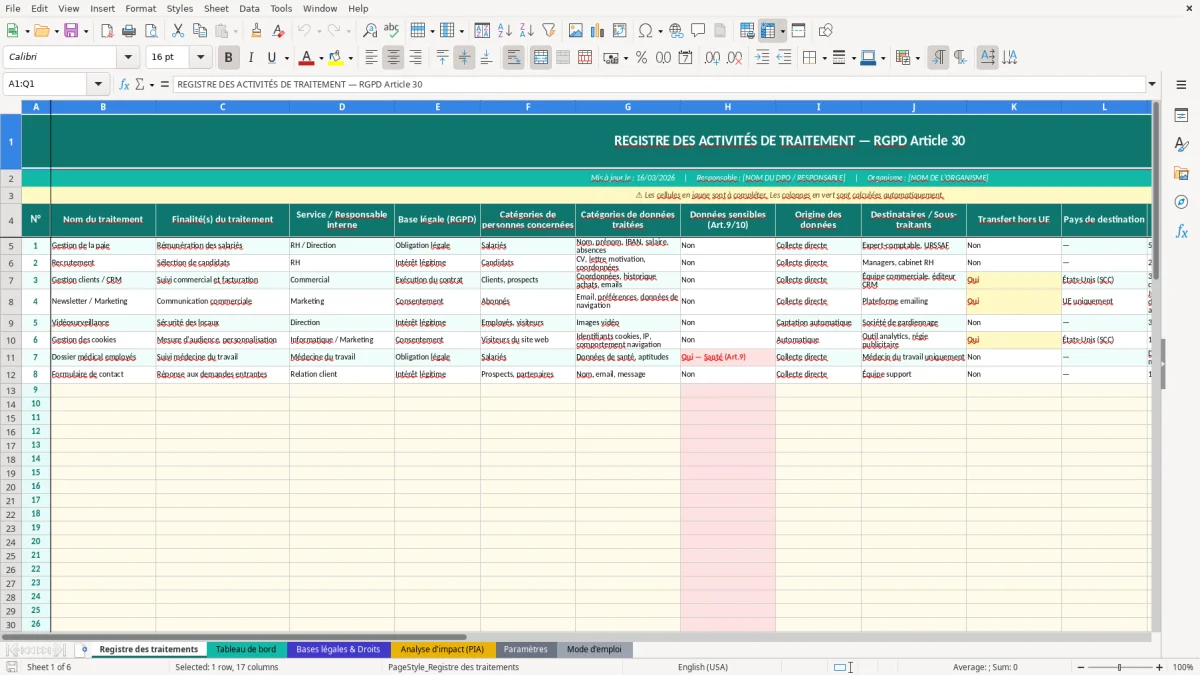Click the zoom out minus button
Viewport: 1200px width, 675px height.
point(1080,667)
